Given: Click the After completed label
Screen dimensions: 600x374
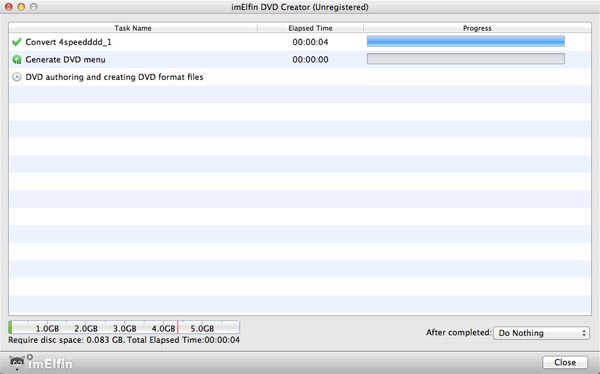Looking at the screenshot, I should click(459, 332).
